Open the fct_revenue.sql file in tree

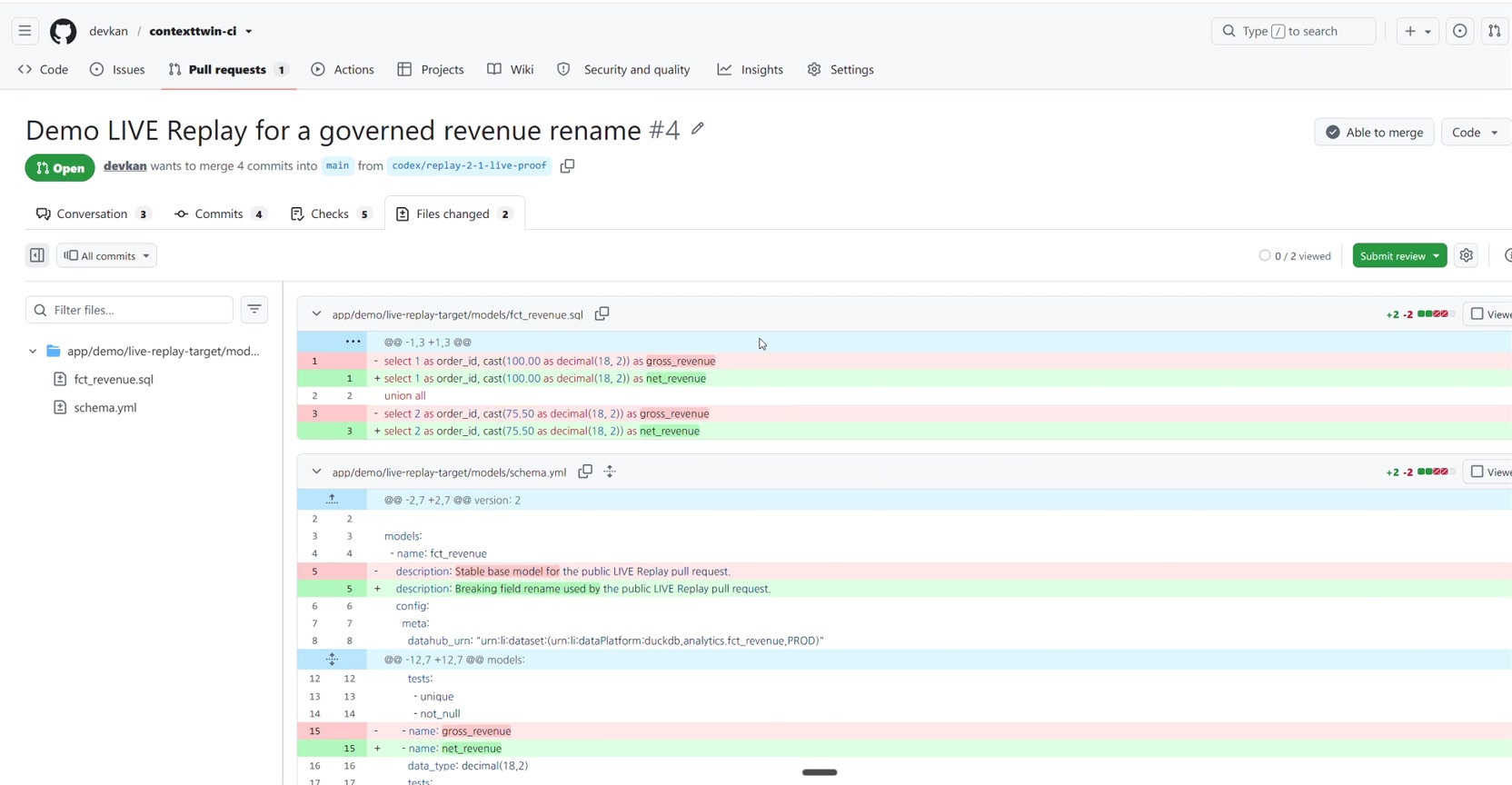point(114,379)
